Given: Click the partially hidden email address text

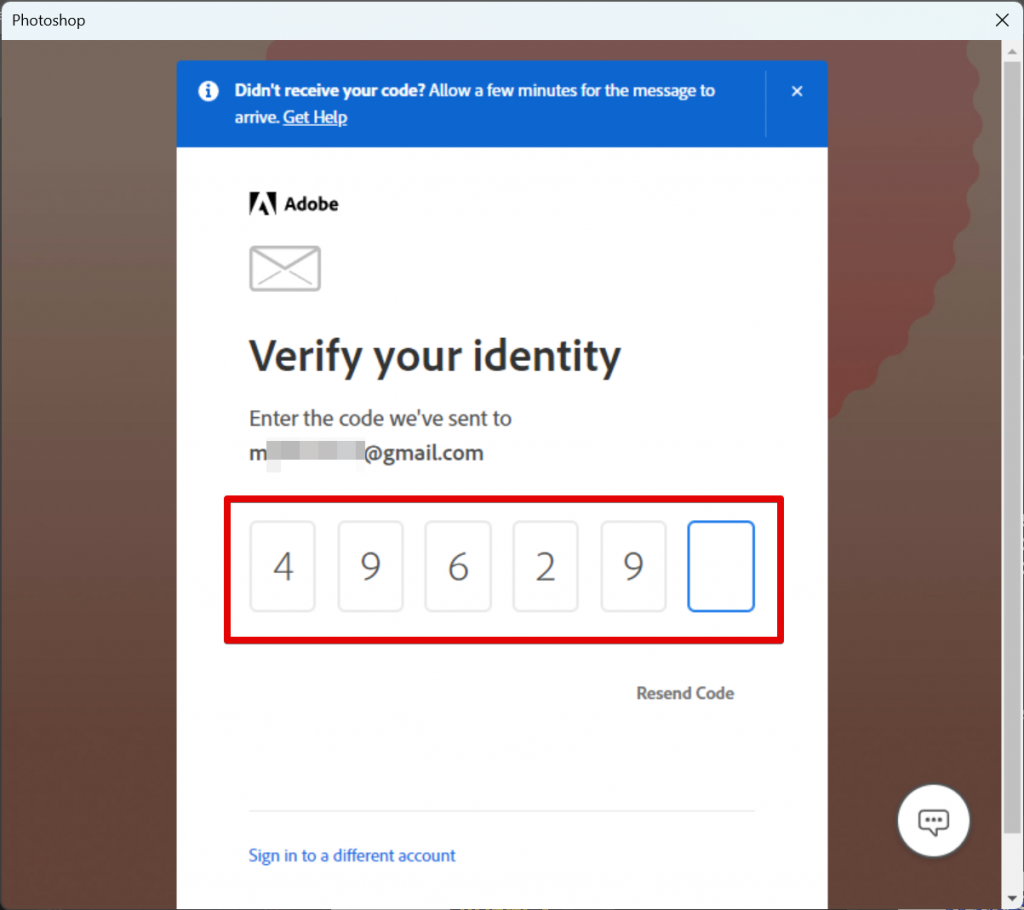Looking at the screenshot, I should [x=365, y=452].
